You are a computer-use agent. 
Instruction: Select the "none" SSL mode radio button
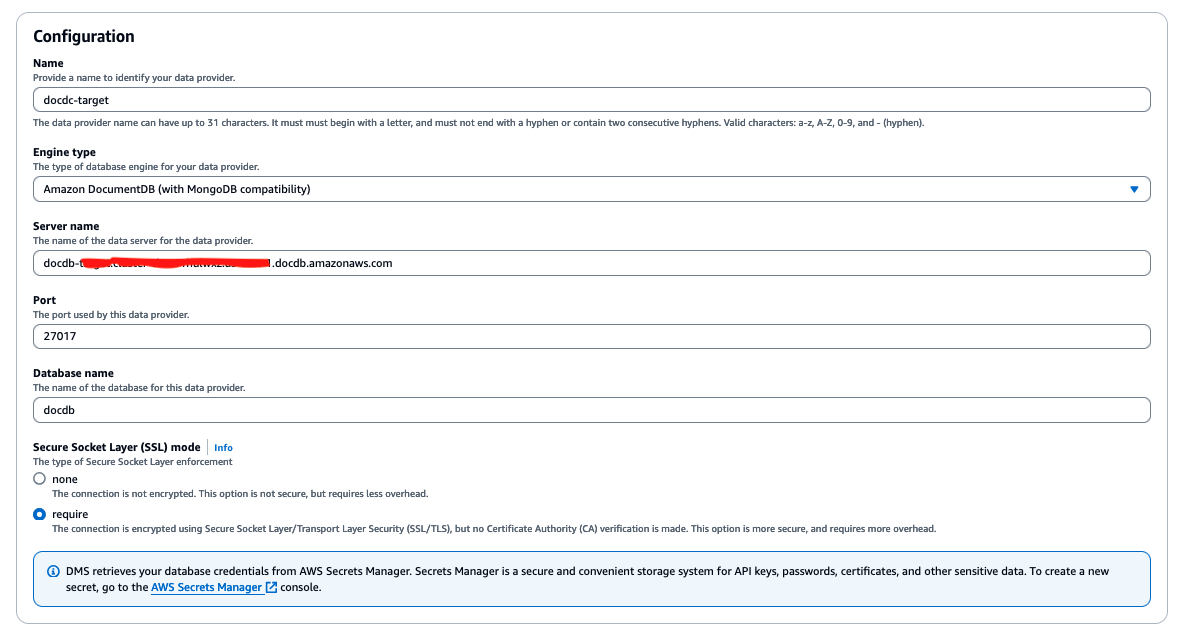coord(40,479)
